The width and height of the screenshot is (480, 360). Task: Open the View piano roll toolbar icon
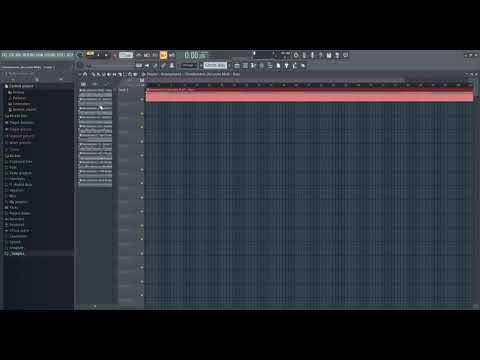coord(245,66)
